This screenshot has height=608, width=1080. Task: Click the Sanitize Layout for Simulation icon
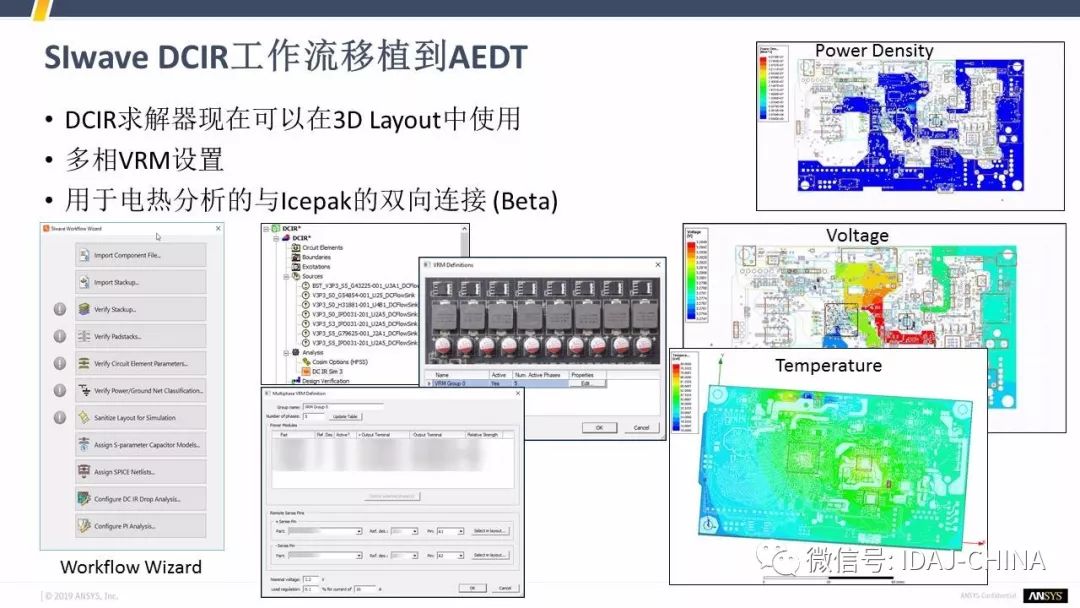84,418
